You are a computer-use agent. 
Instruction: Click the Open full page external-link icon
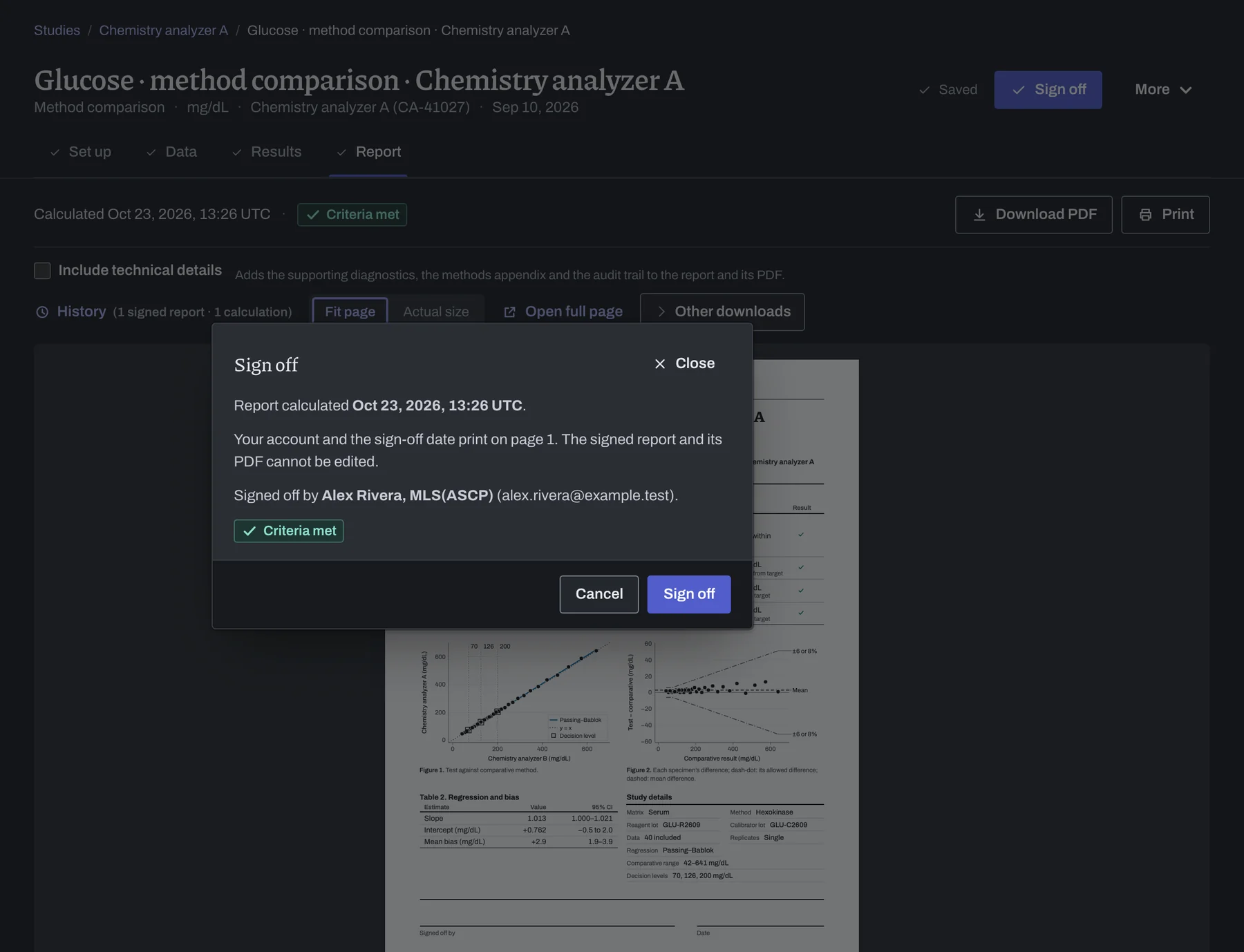click(x=510, y=312)
